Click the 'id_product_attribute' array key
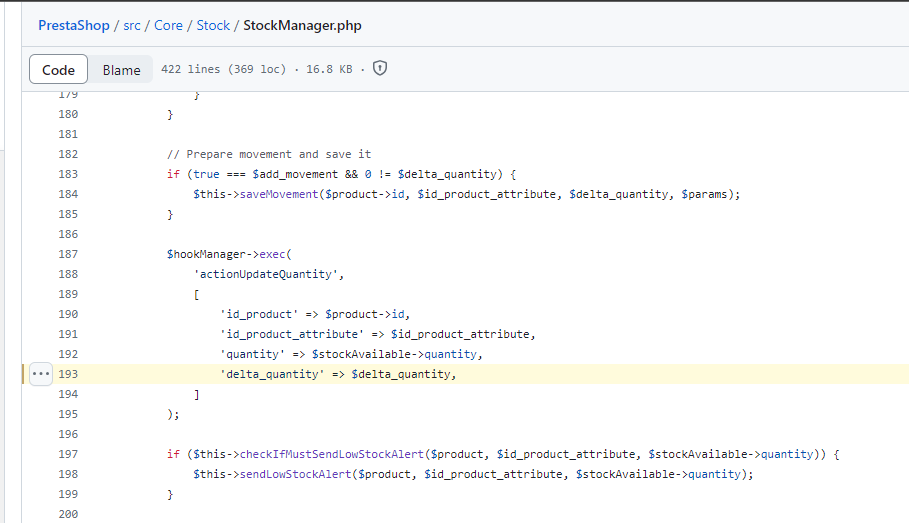 click(x=292, y=334)
